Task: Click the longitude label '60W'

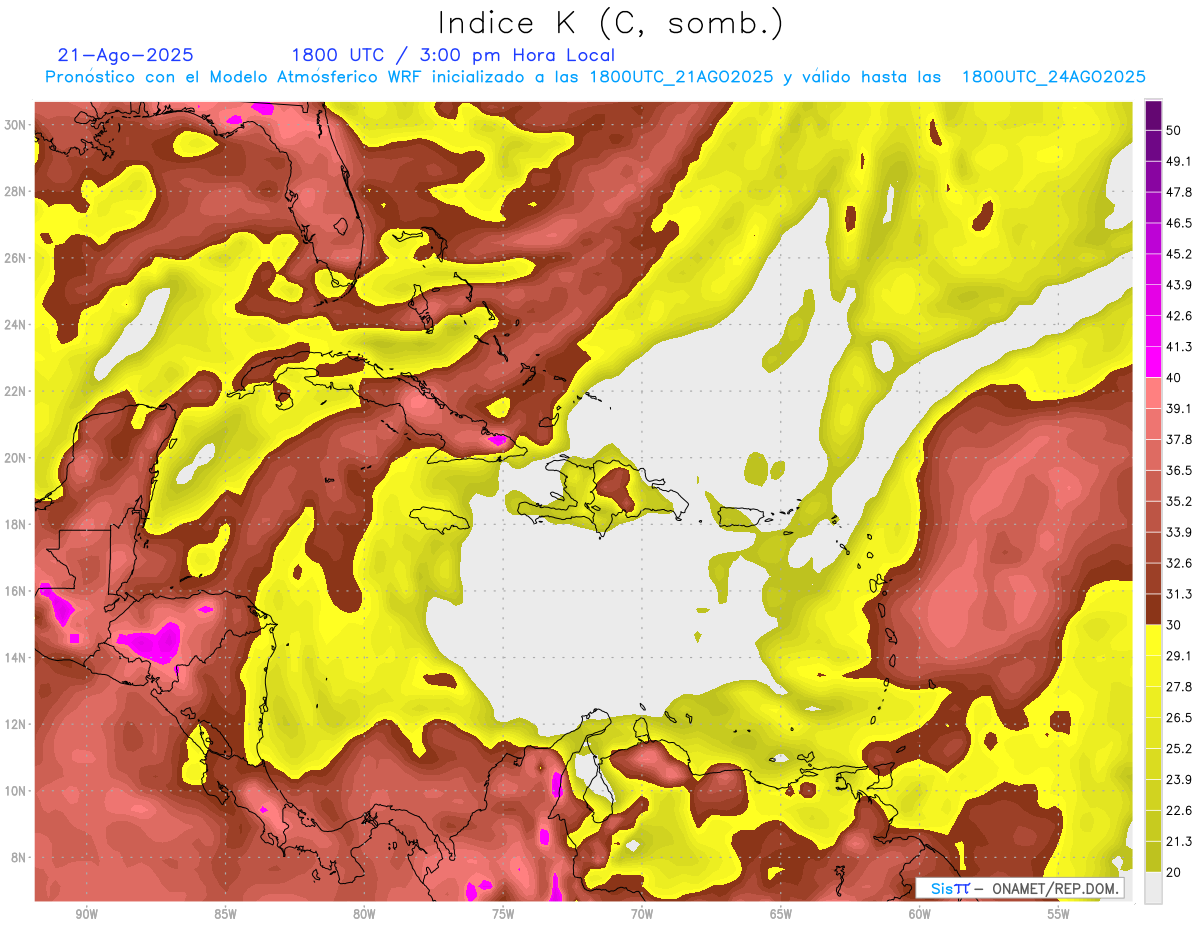Action: click(x=920, y=915)
